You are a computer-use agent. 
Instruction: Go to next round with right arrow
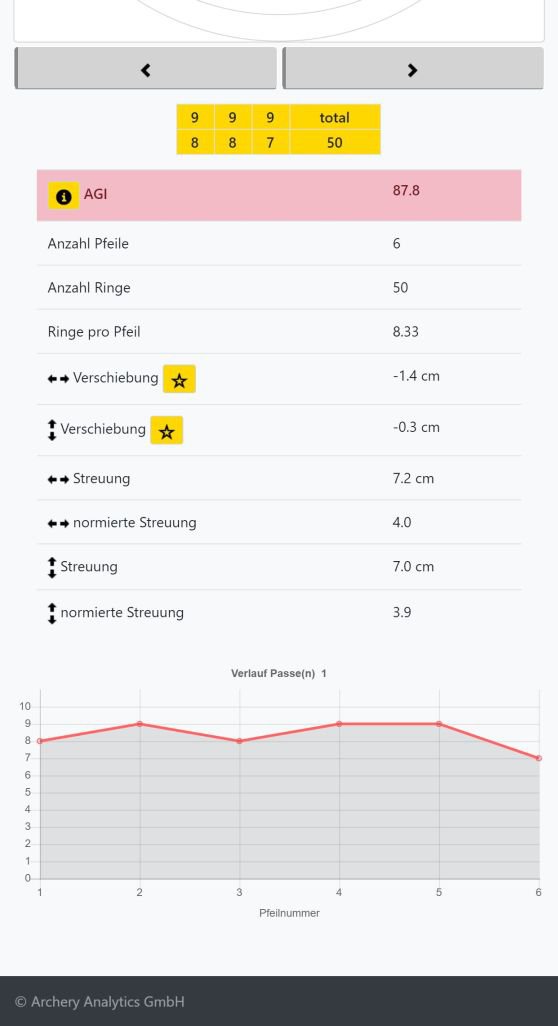(x=413, y=68)
